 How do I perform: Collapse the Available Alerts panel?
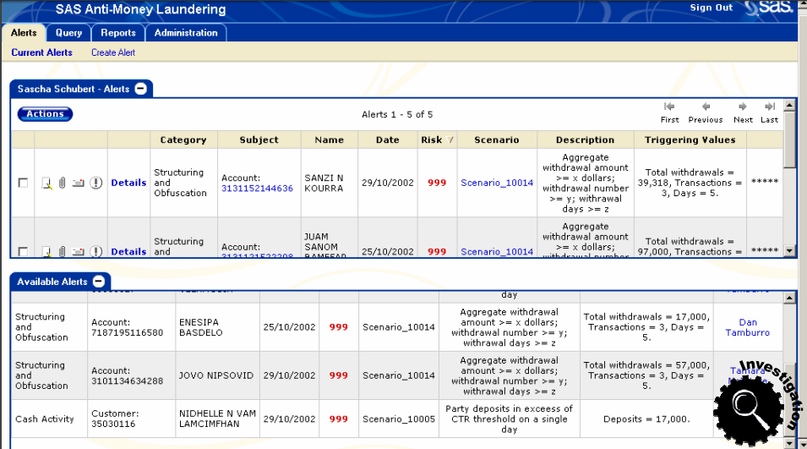(x=99, y=282)
